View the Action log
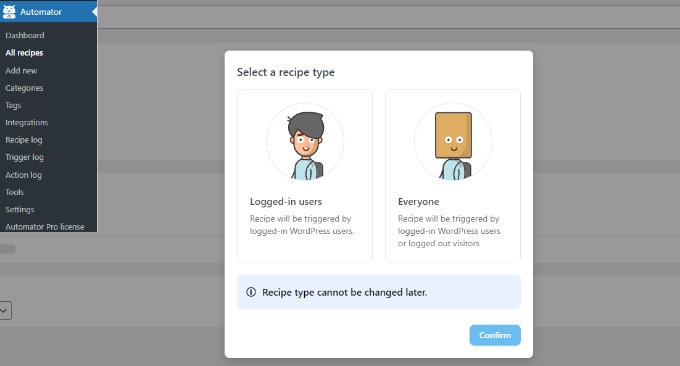680x366 pixels. click(23, 175)
